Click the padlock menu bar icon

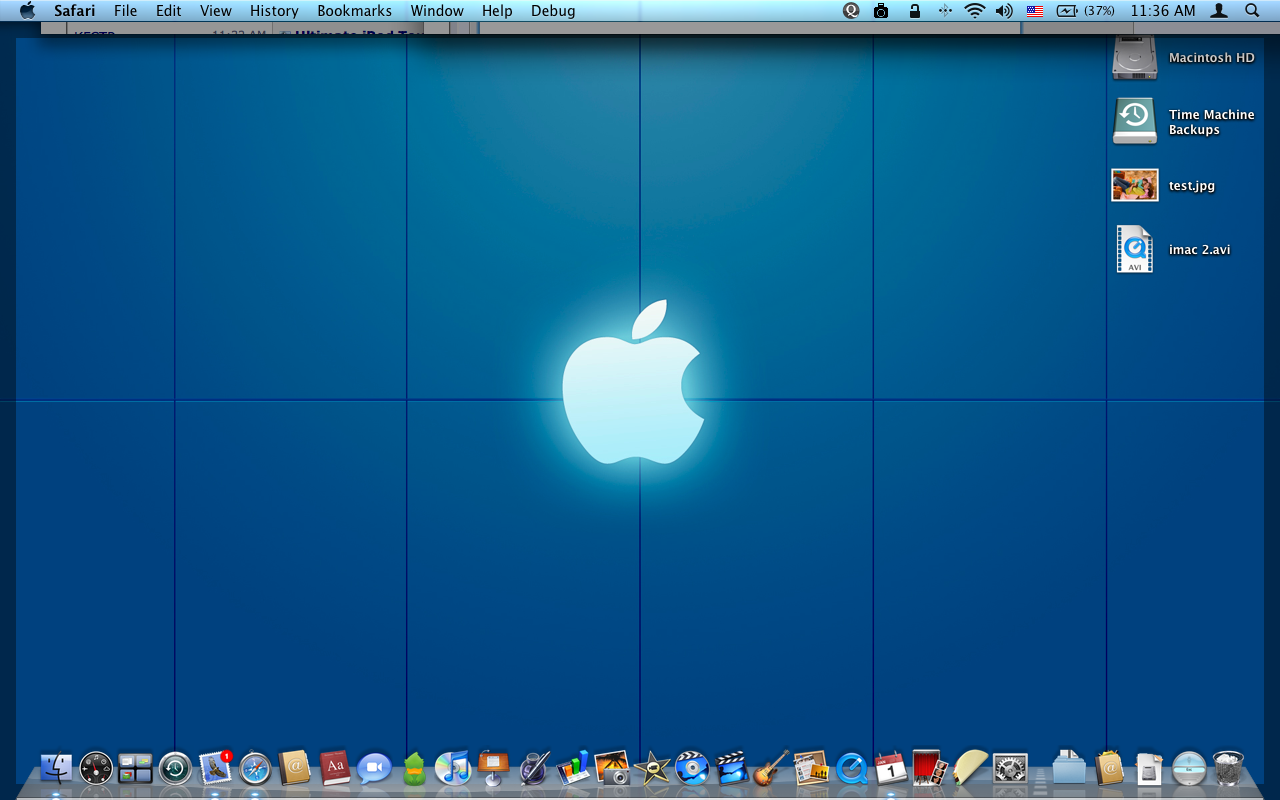(x=914, y=11)
